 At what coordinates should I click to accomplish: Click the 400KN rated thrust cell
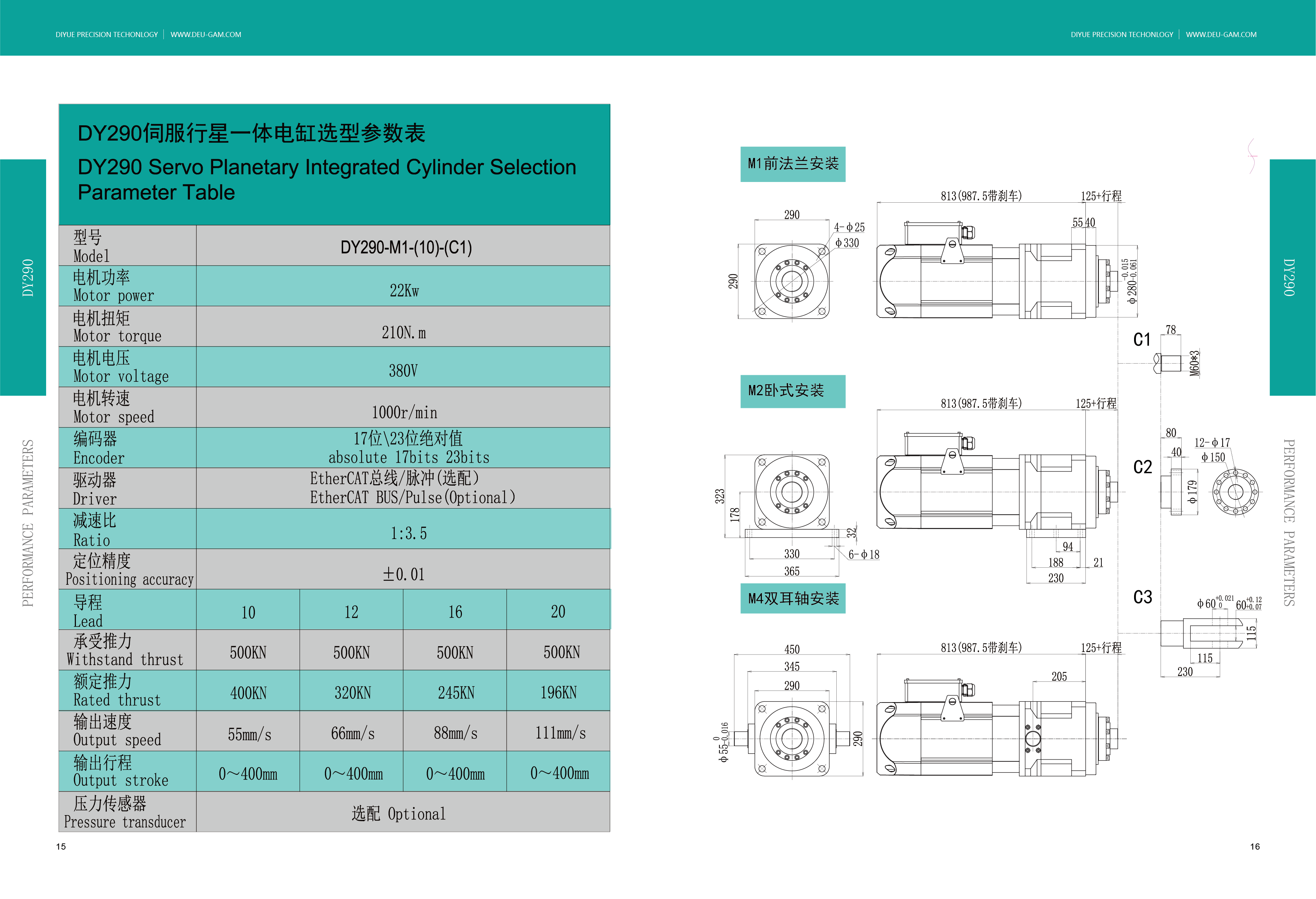coord(248,692)
